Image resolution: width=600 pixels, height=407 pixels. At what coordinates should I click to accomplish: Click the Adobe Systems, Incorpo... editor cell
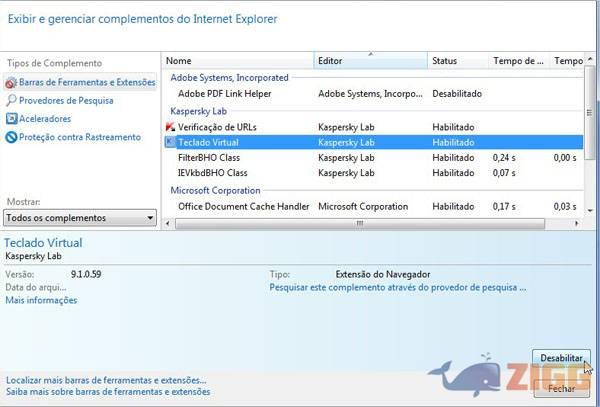(370, 94)
